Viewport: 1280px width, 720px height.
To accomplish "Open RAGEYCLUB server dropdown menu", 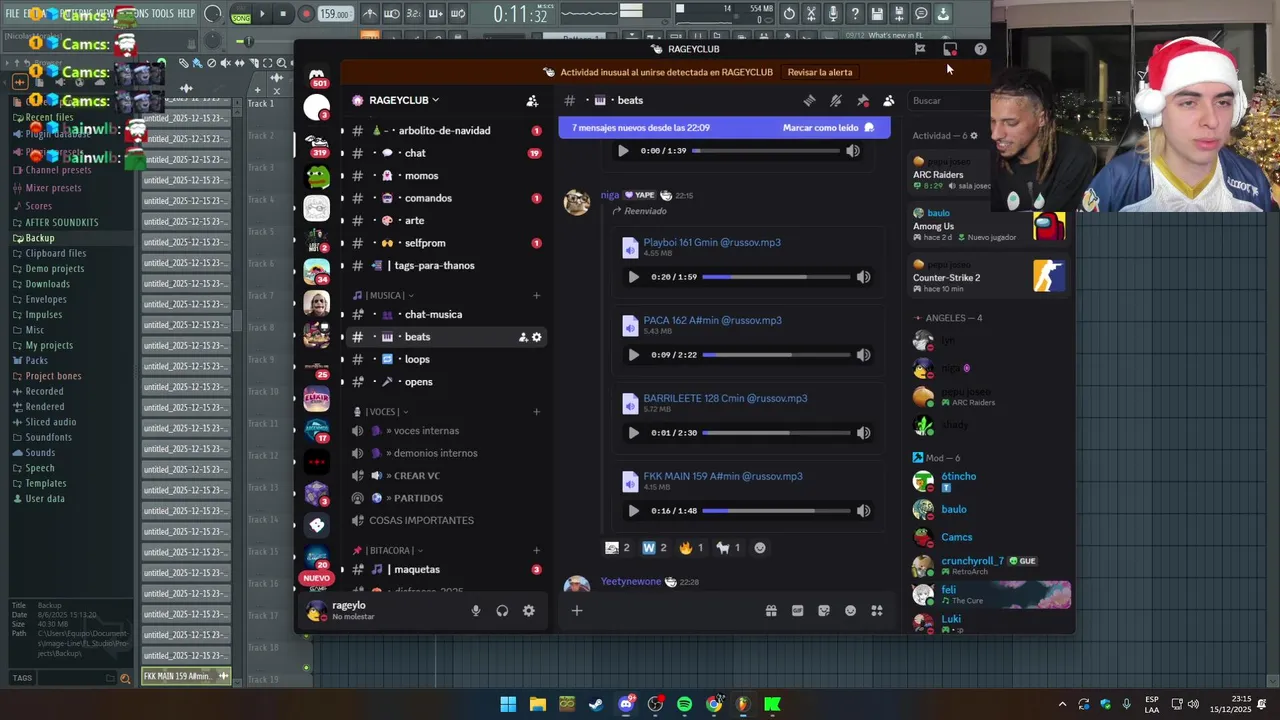I will (404, 100).
